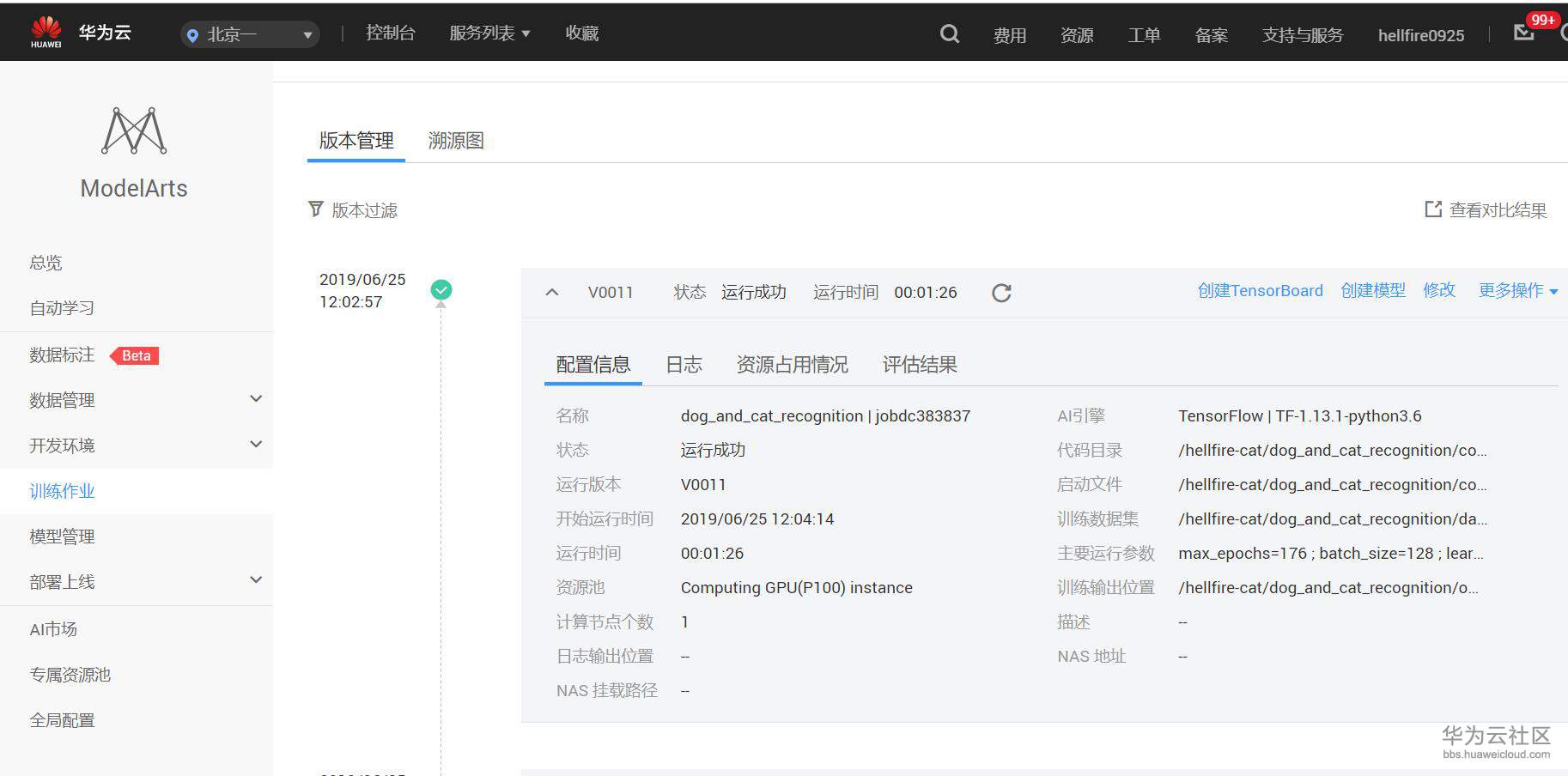This screenshot has height=776, width=1568.
Task: Click the location pin icon
Action: [192, 35]
